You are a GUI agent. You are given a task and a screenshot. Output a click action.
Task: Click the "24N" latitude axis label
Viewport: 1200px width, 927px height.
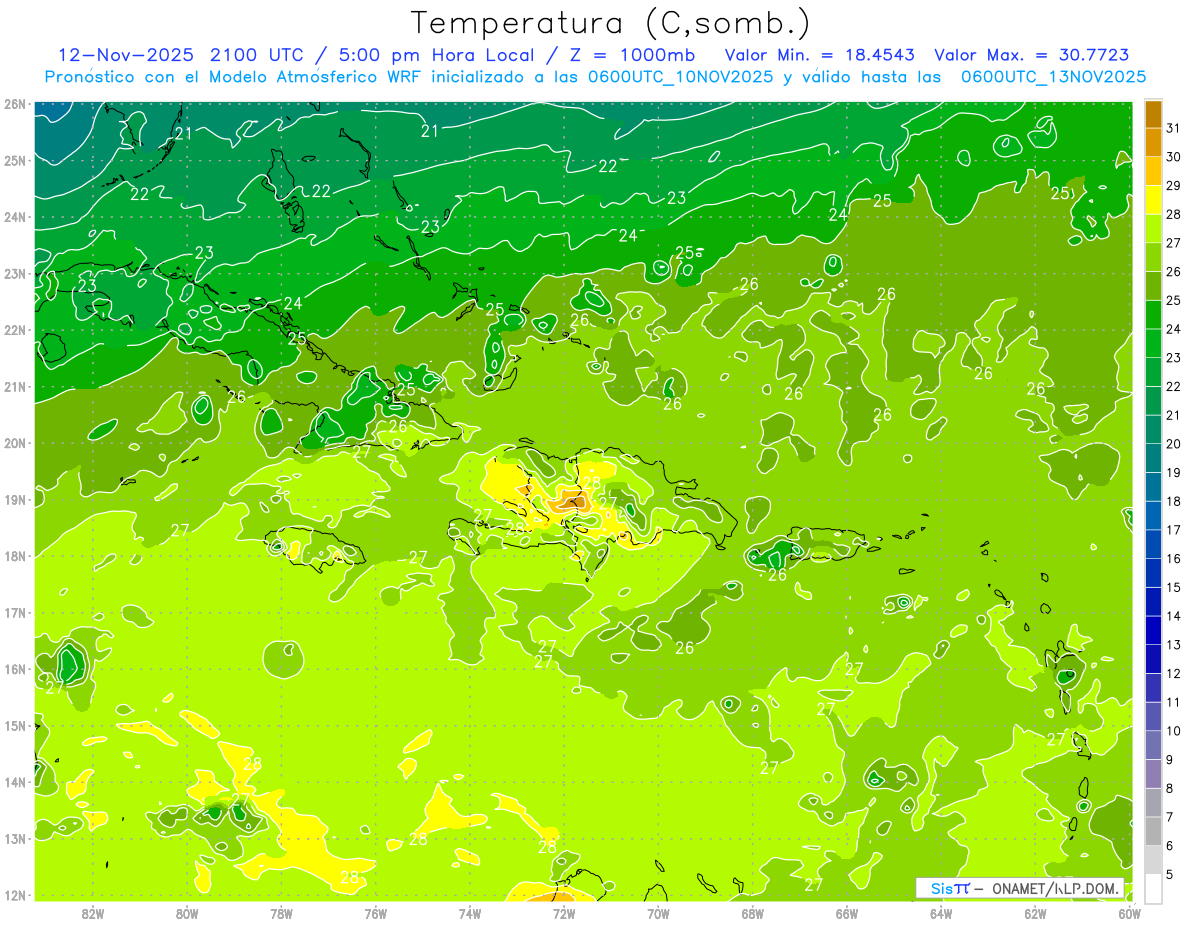[x=14, y=217]
